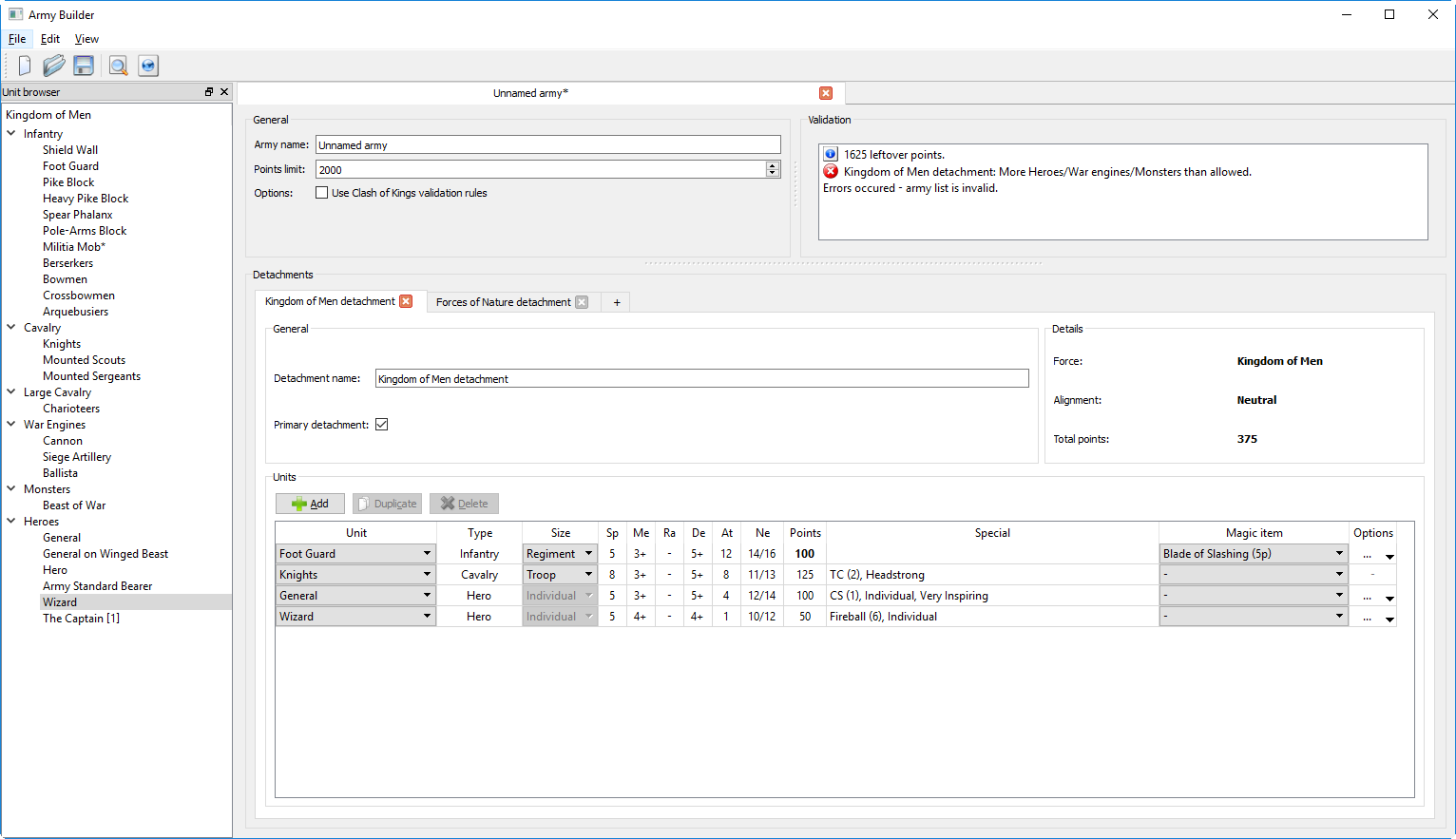The width and height of the screenshot is (1456, 839).
Task: Open Blade of Slashing magic item dropdown
Action: pos(1254,554)
